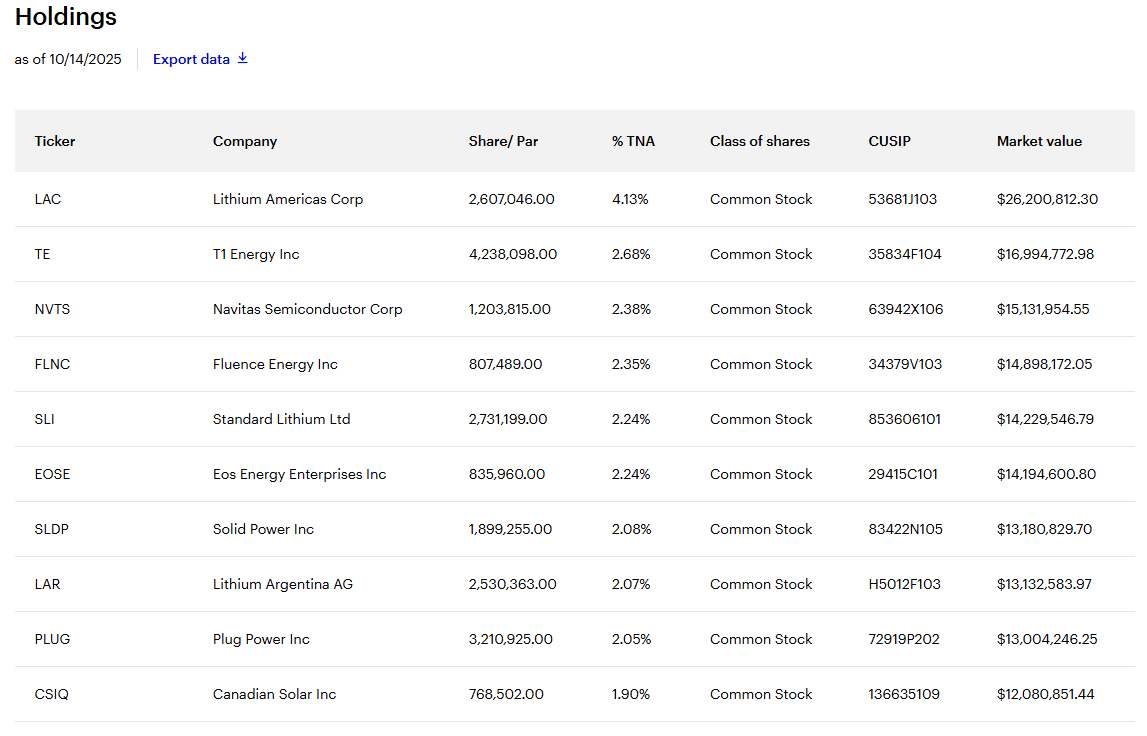Click the PLUG ticker symbol
The width and height of the screenshot is (1147, 736).
click(x=52, y=639)
